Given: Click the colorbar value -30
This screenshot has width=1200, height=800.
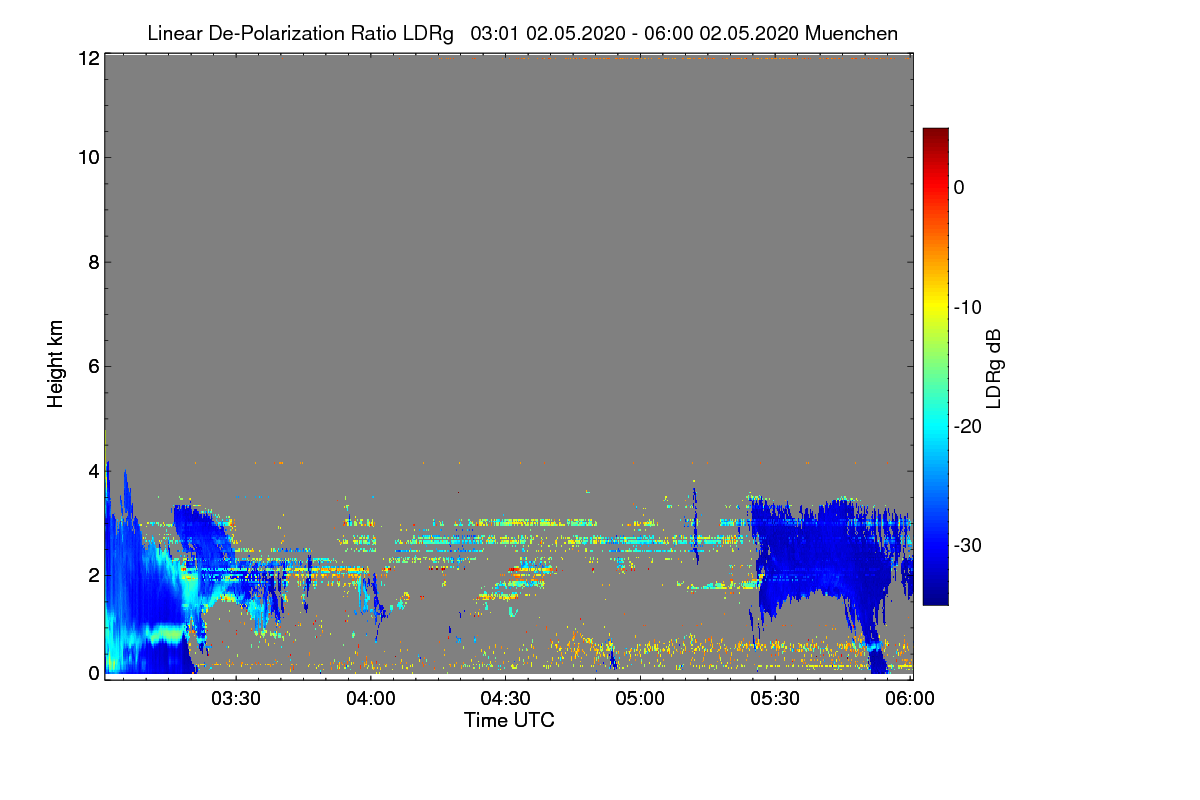Looking at the screenshot, I should click(968, 546).
